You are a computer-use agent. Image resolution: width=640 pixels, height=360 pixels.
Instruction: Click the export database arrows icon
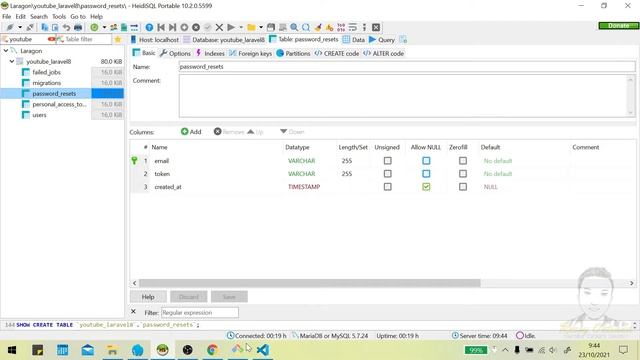pos(134,27)
